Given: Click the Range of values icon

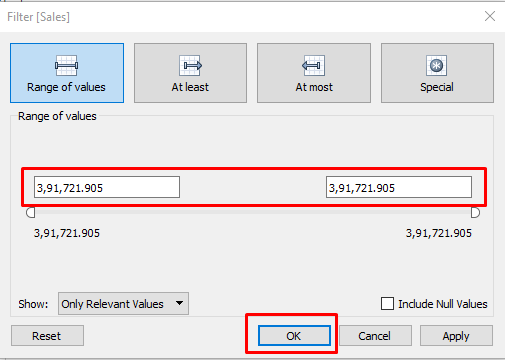Looking at the screenshot, I should pos(66,65).
